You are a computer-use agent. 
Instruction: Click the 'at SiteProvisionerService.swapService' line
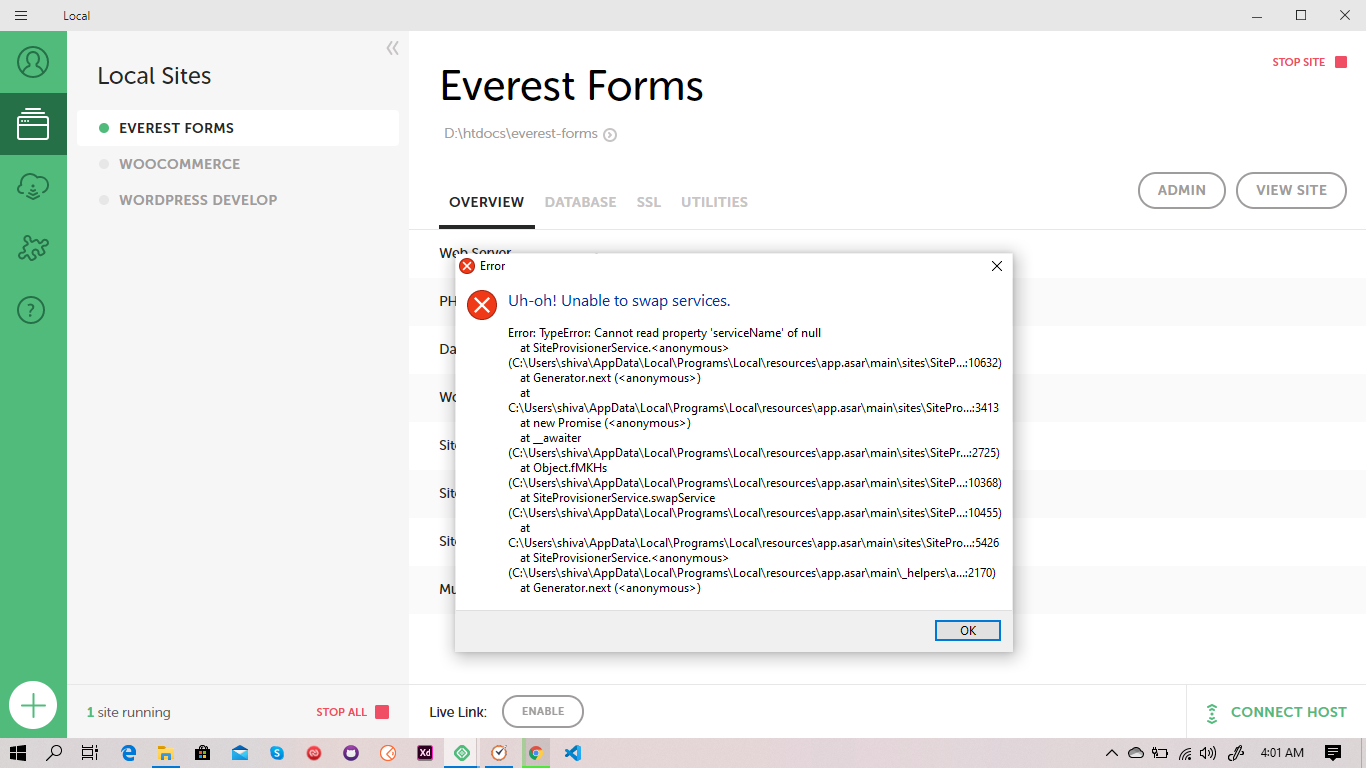pyautogui.click(x=617, y=498)
